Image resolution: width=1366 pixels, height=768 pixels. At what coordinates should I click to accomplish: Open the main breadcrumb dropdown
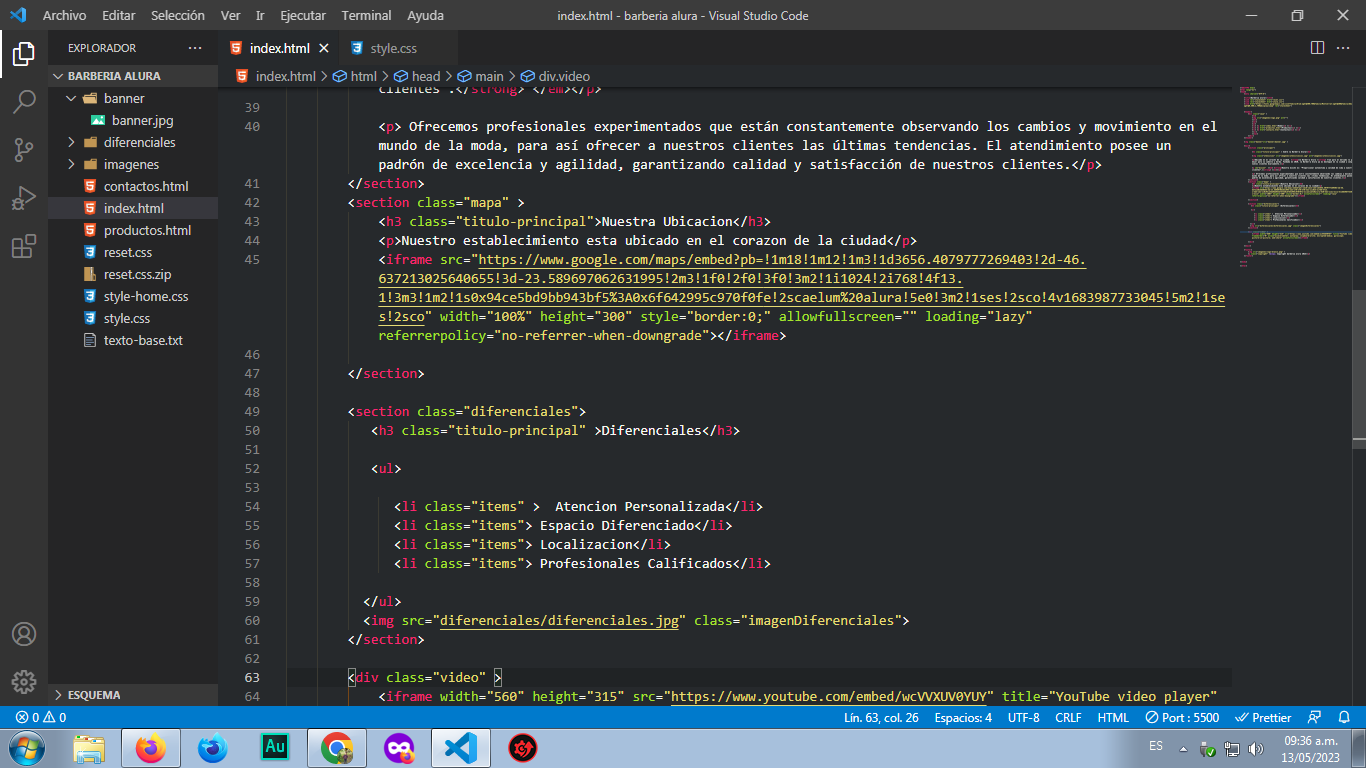[x=481, y=76]
